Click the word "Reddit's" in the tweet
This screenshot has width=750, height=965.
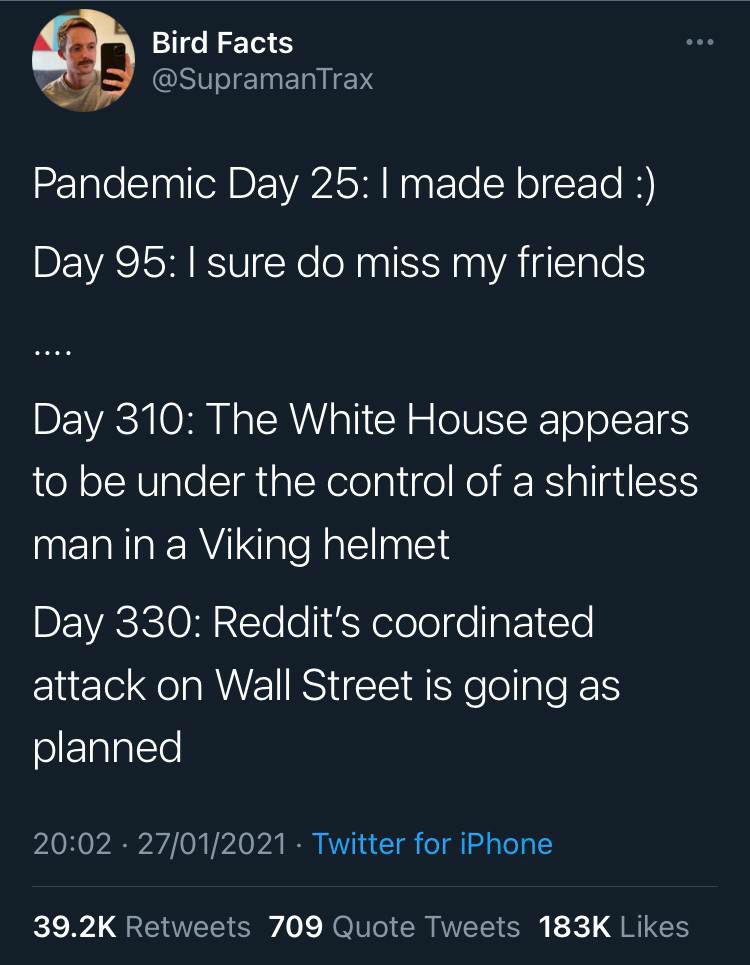[x=288, y=622]
